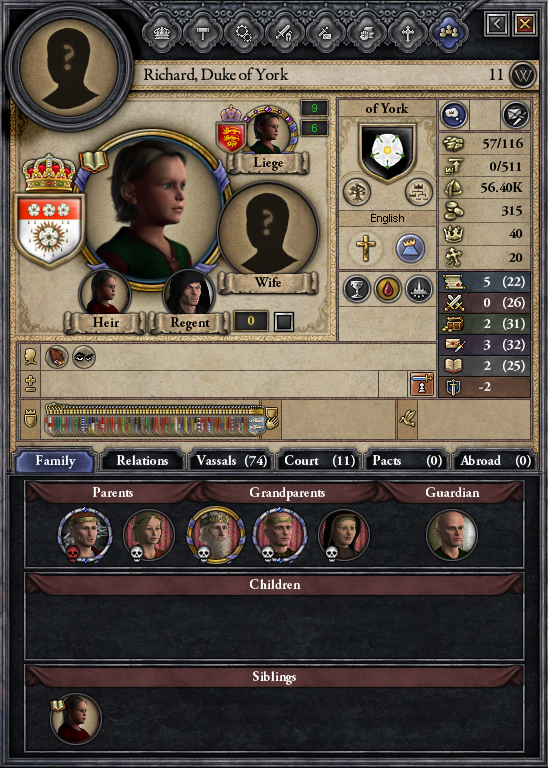The image size is (548, 768).
Task: Open the Military sword icon
Action: click(284, 33)
